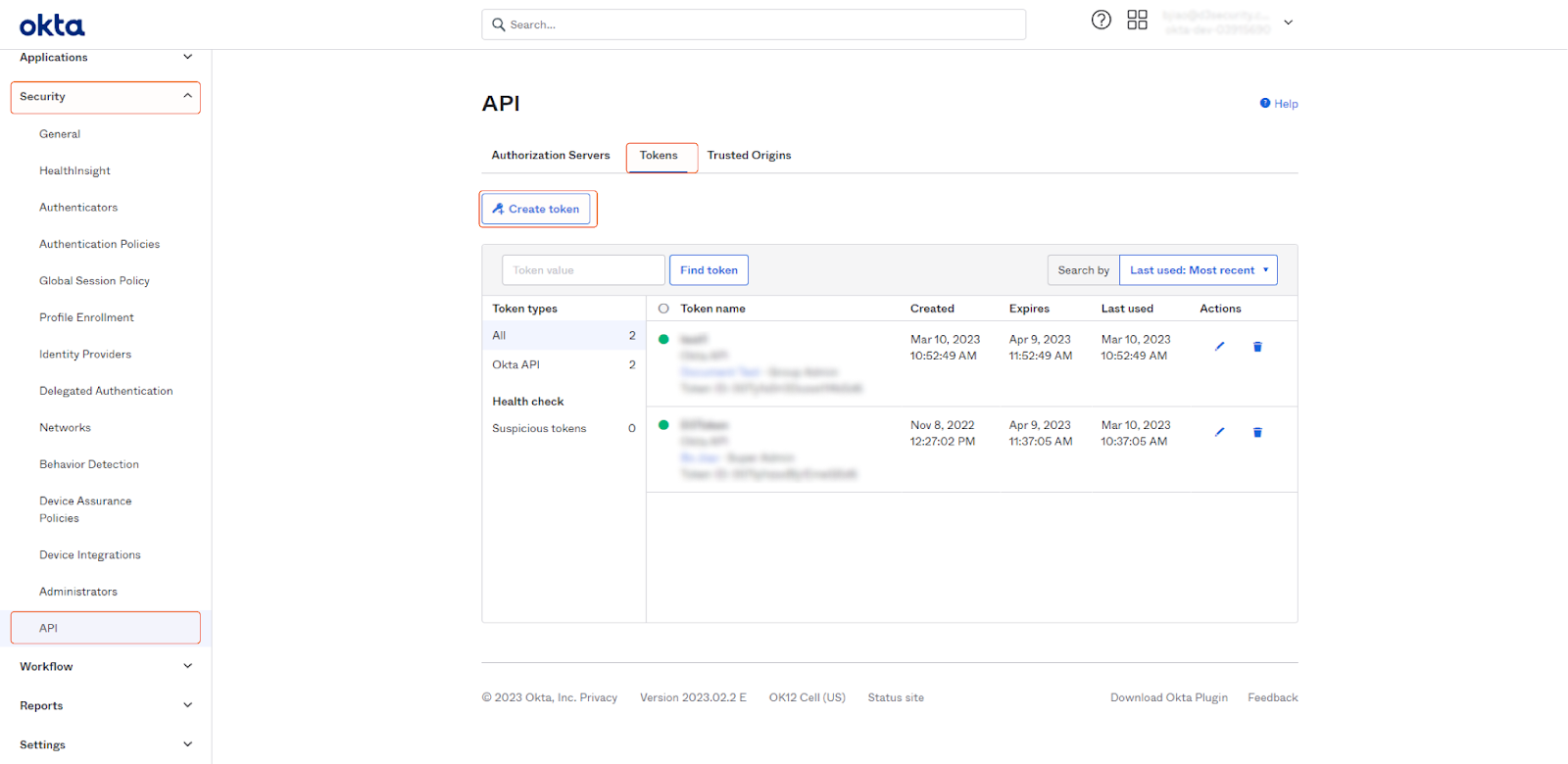Delete the first token with trash icon
1568x764 pixels.
click(x=1257, y=347)
